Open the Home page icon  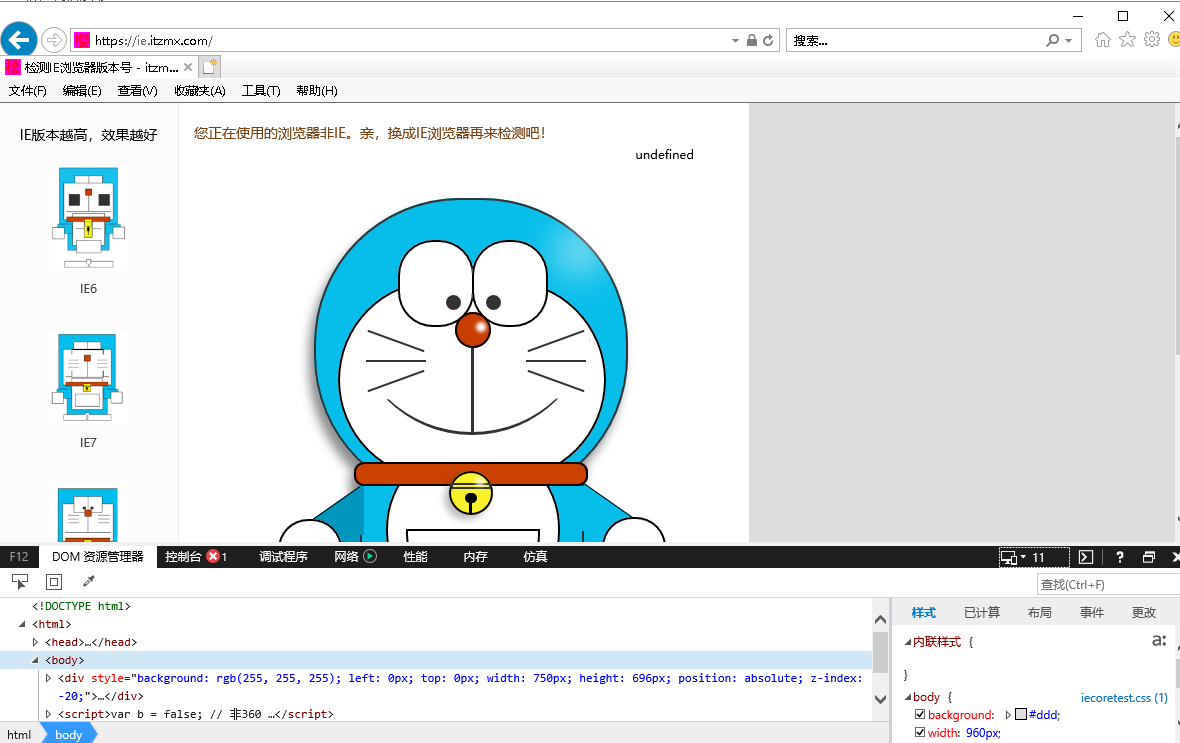pyautogui.click(x=1102, y=40)
